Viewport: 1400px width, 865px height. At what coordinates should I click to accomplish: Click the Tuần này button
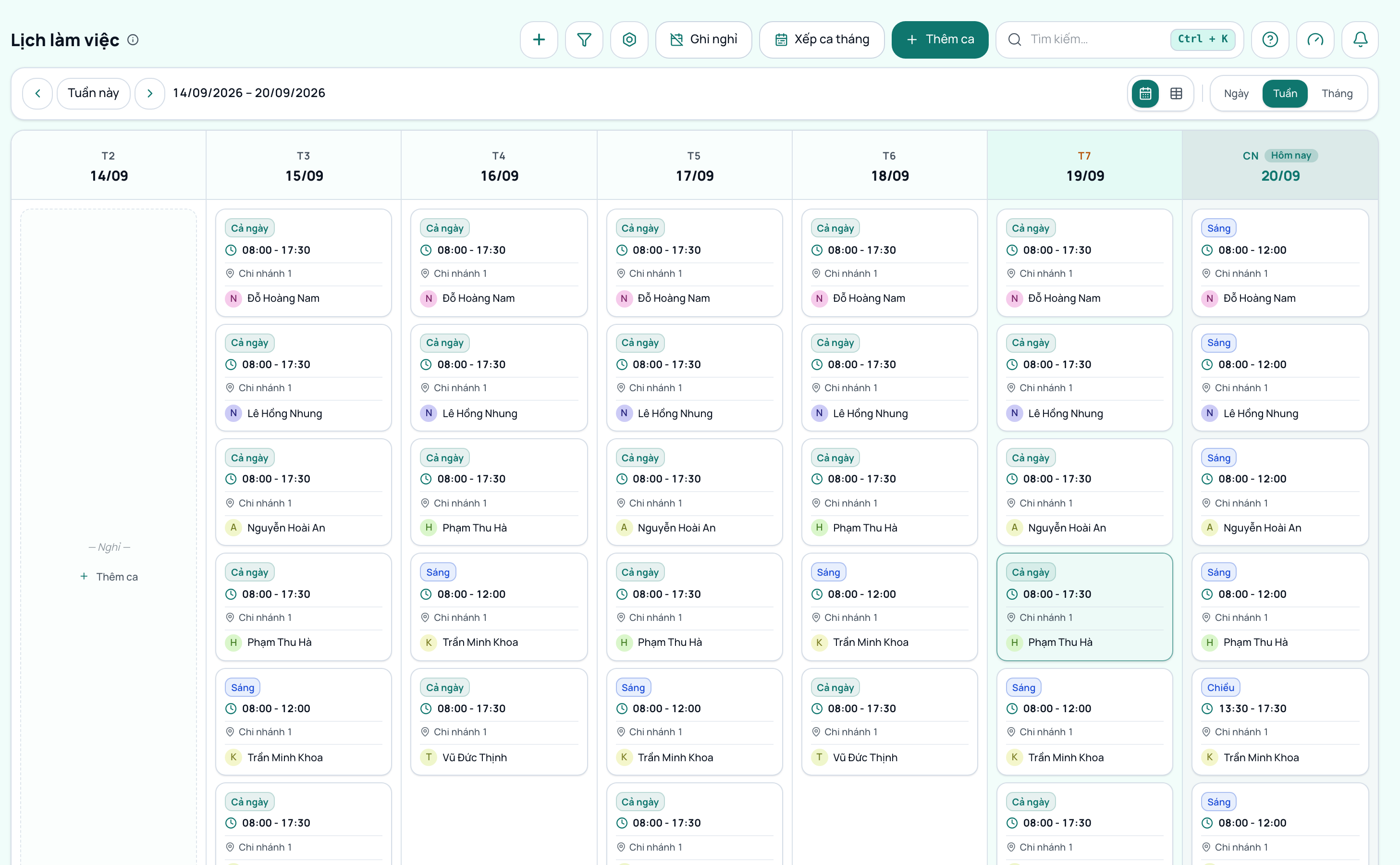(93, 93)
